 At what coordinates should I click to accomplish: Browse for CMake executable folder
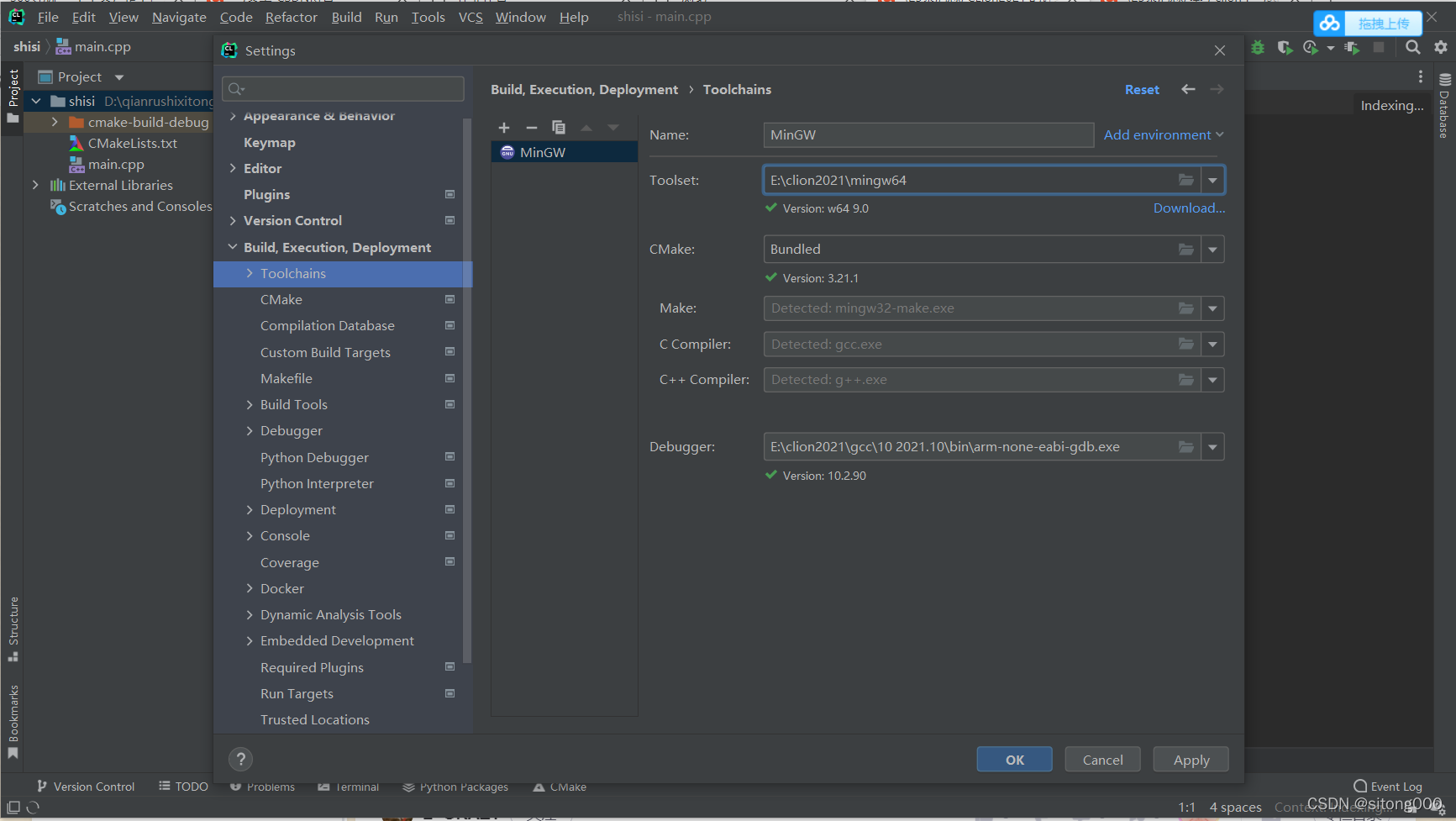(x=1185, y=250)
